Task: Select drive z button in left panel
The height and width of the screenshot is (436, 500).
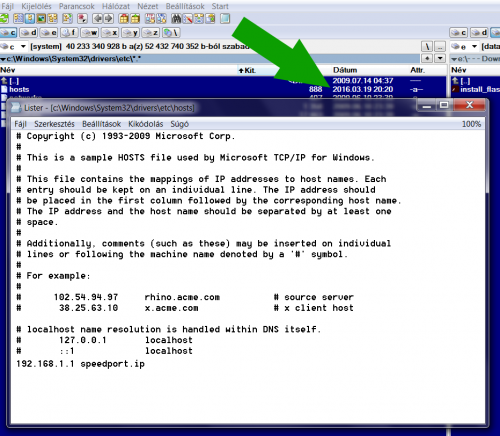Action: click(x=151, y=33)
